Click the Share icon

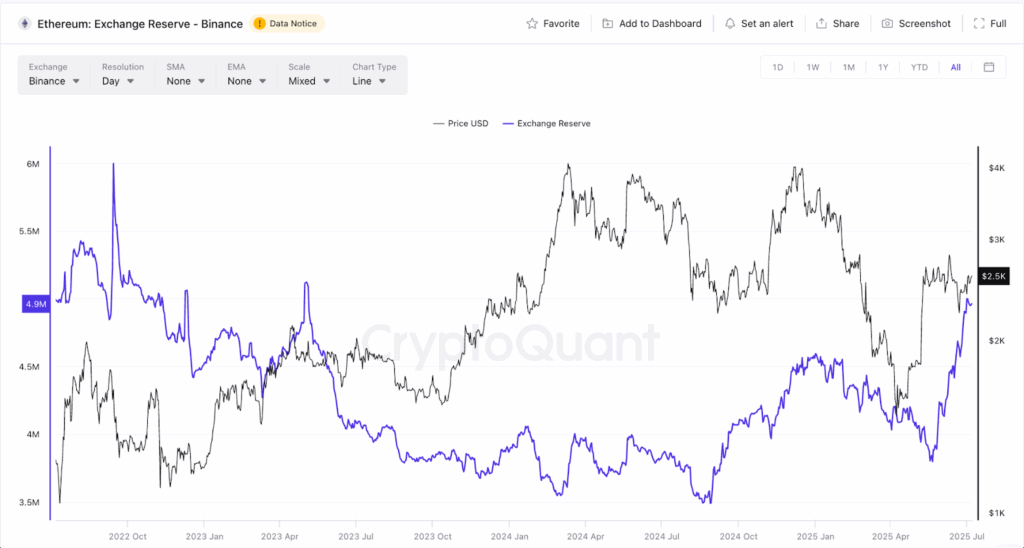(x=821, y=23)
